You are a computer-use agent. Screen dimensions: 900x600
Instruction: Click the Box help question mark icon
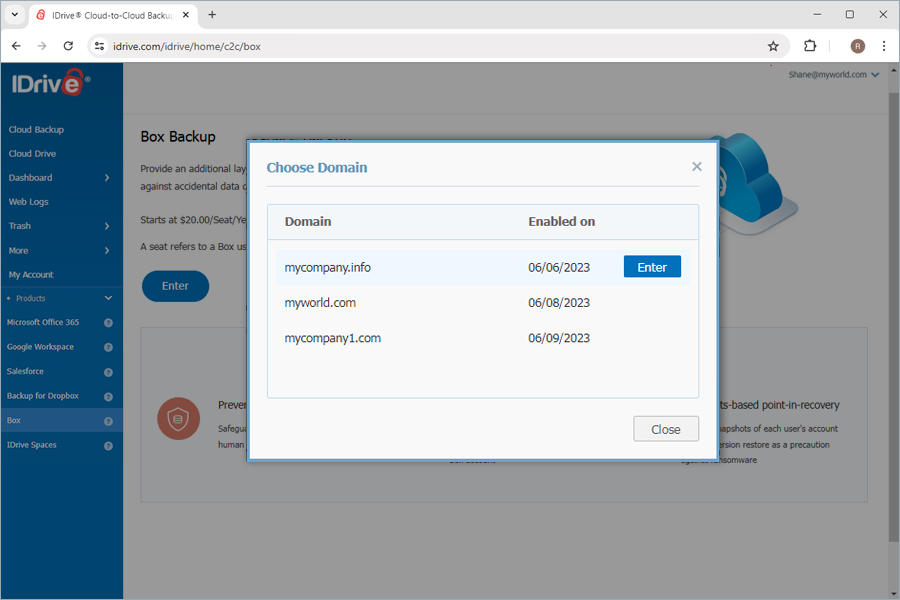tap(109, 420)
